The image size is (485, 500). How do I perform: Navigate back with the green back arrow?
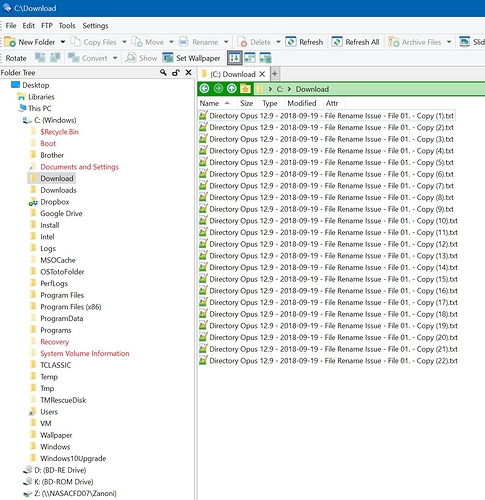coord(205,89)
